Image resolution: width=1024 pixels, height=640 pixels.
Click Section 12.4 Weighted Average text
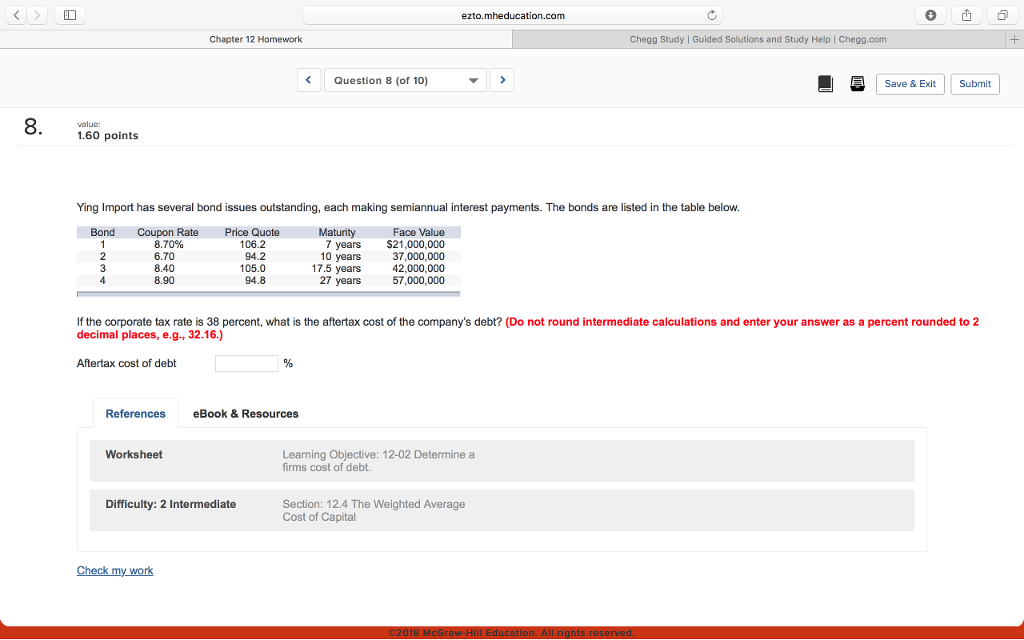(x=374, y=511)
